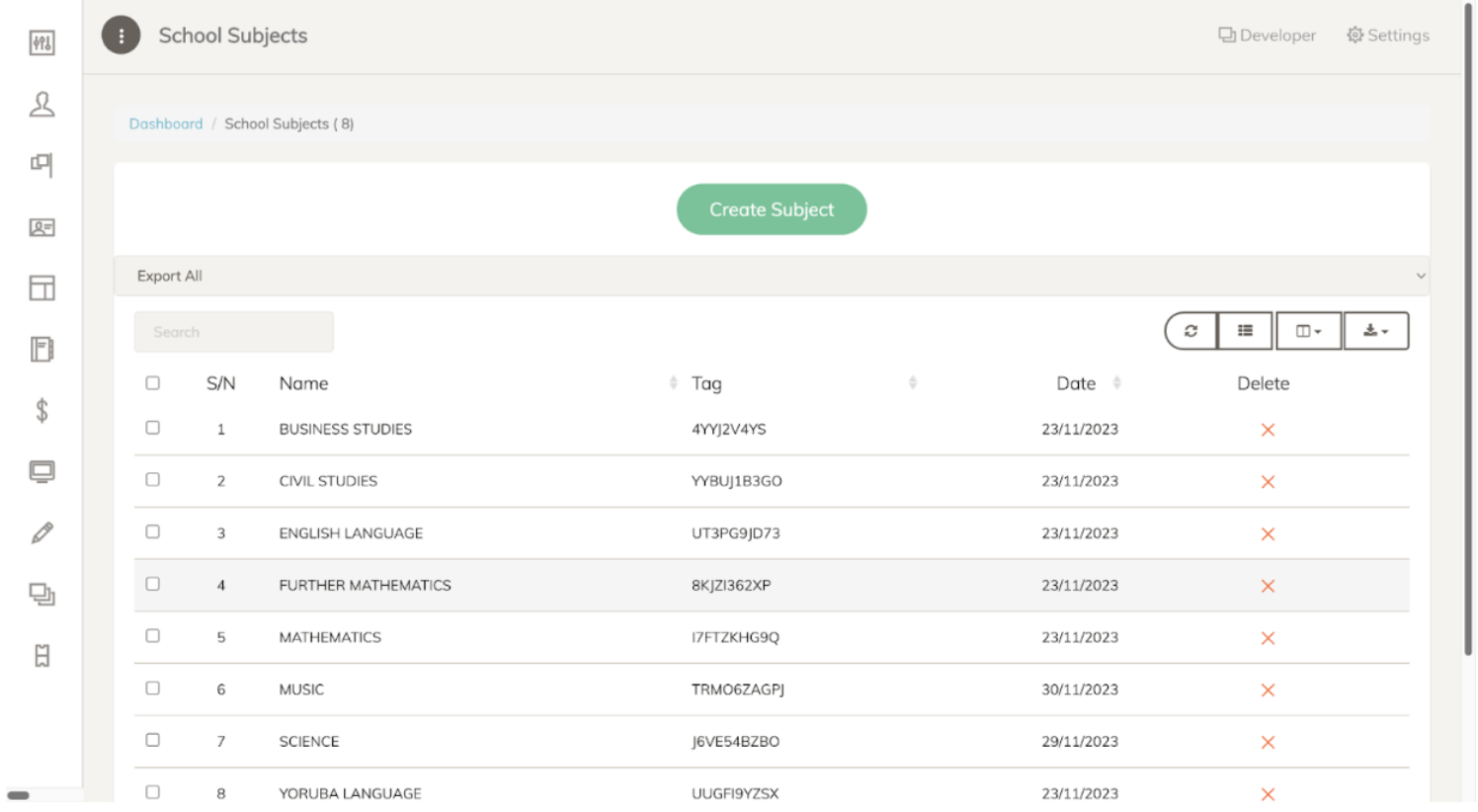Screen dimensions: 1478x812
Task: Click the Create Subject button
Action: pyautogui.click(x=771, y=209)
